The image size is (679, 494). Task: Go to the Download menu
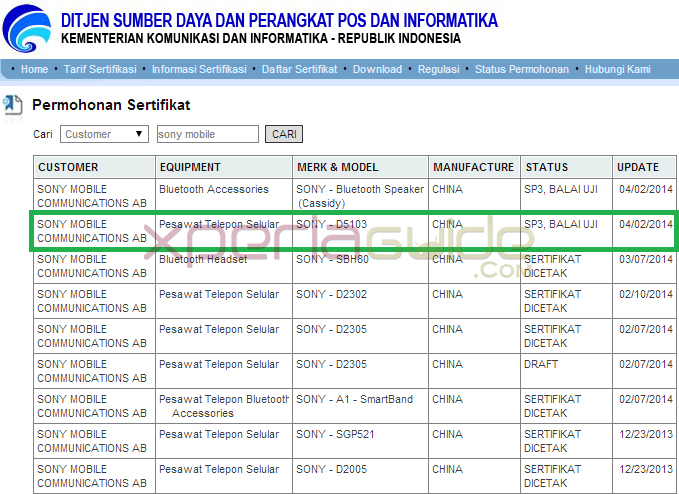coord(377,69)
